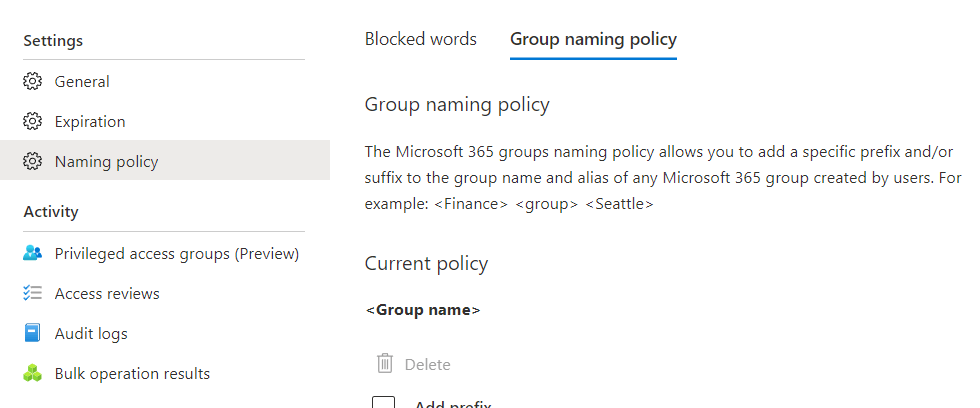980x408 pixels.
Task: Click the gear icon beside Expiration
Action: 32,121
